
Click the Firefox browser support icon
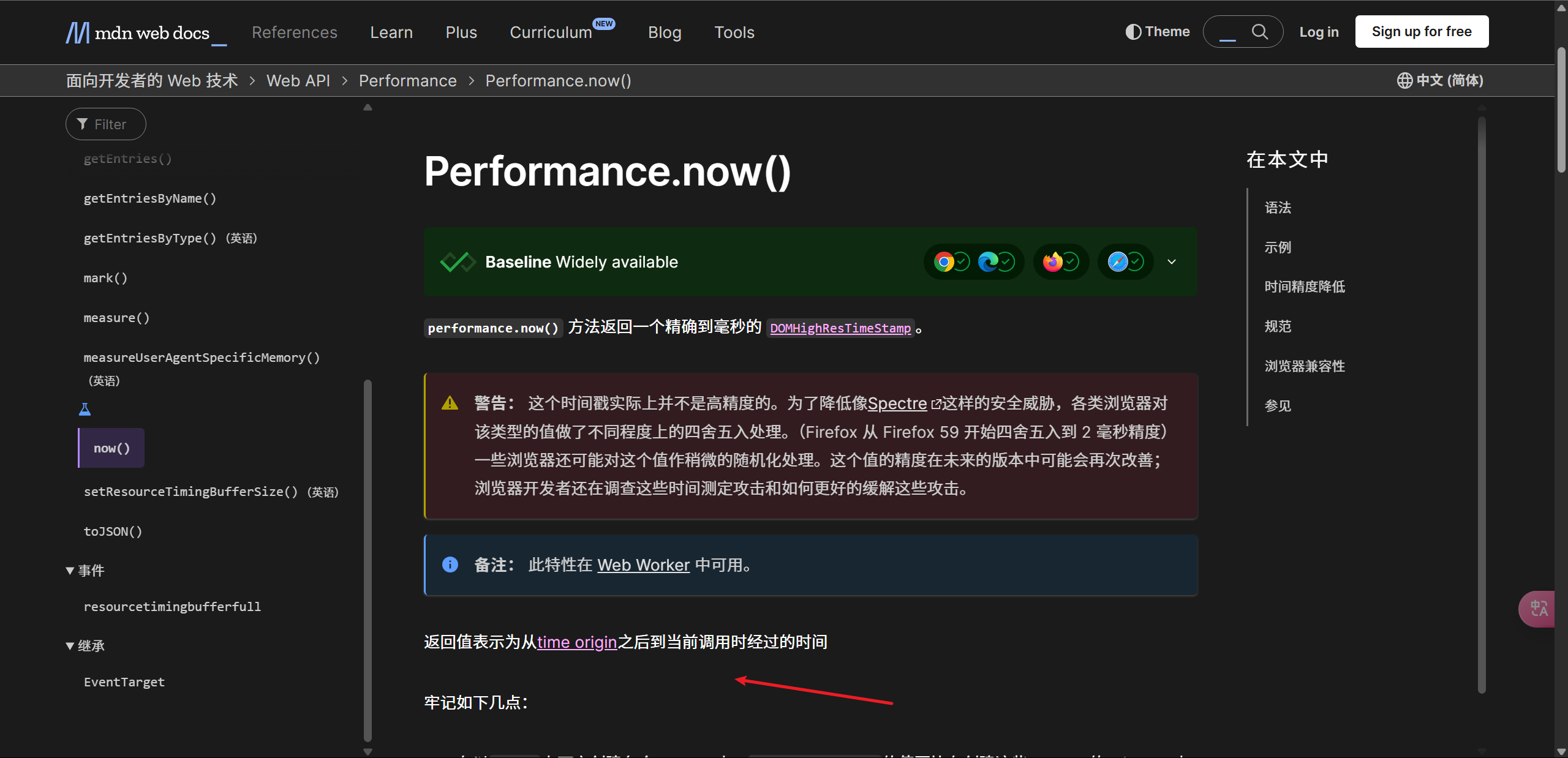tap(1053, 262)
